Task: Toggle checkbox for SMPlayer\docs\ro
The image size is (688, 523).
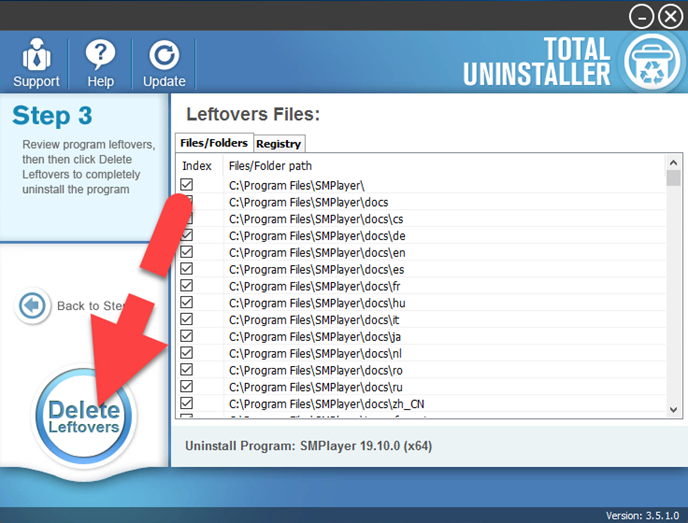Action: [x=186, y=369]
